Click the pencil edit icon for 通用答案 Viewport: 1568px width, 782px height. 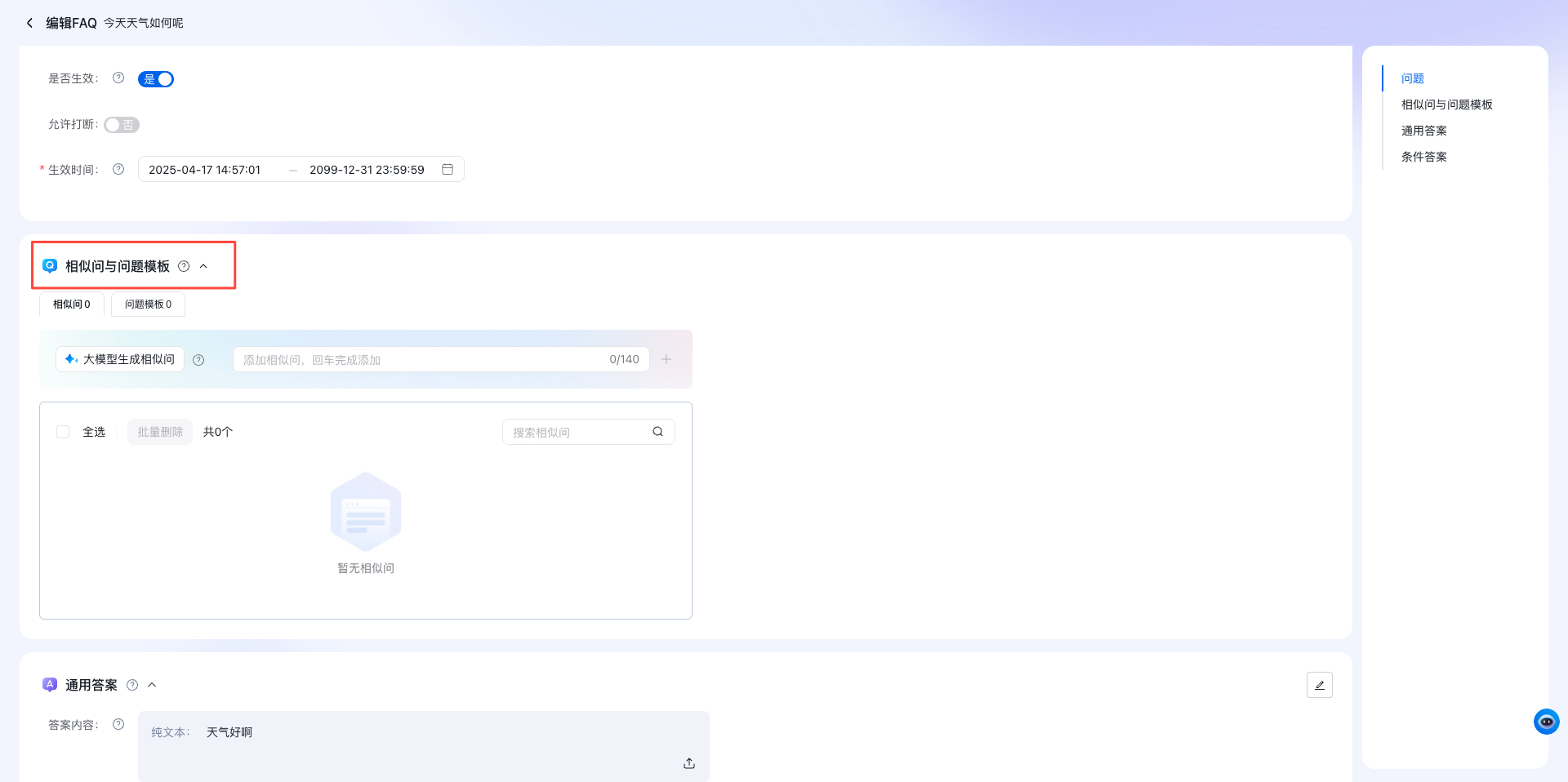[1319, 685]
